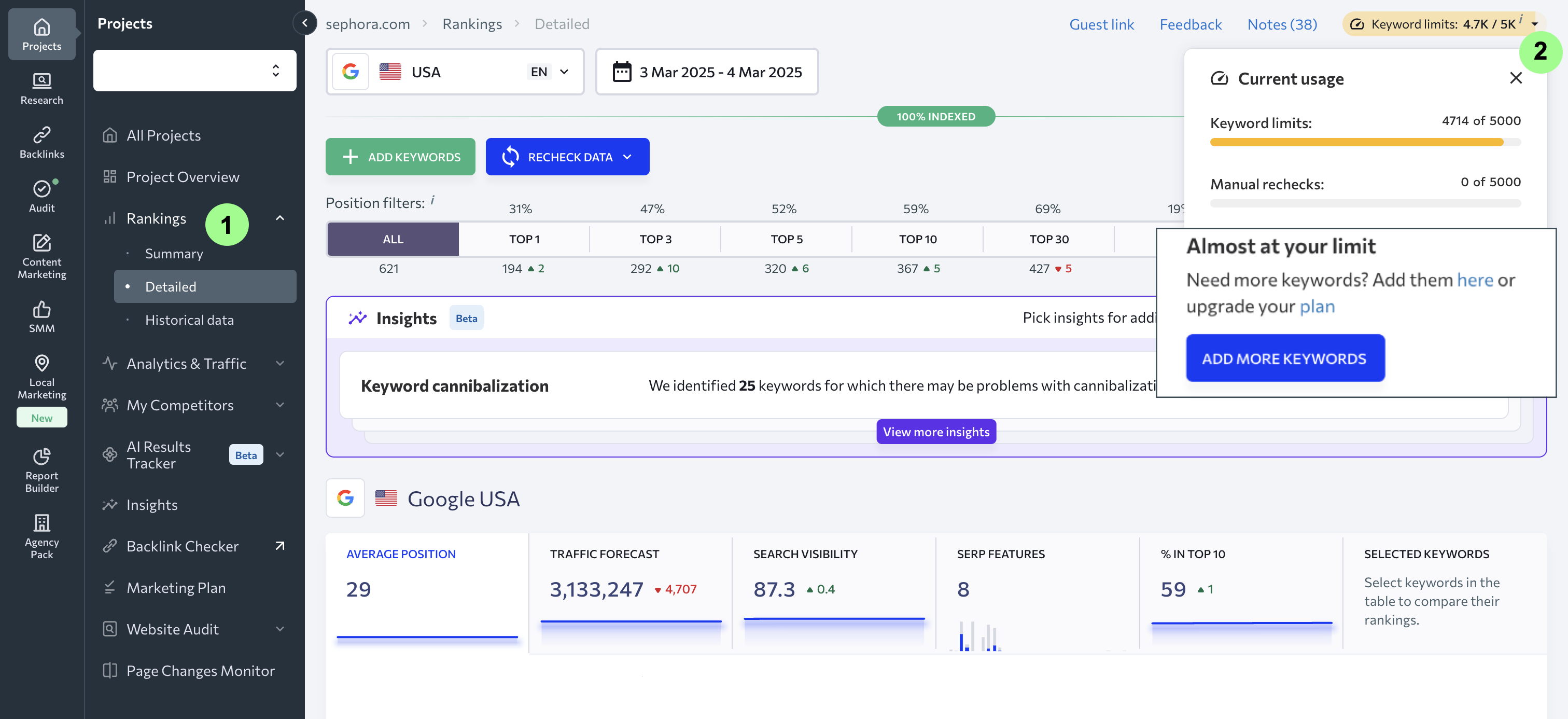Close the Current usage panel

point(1516,78)
